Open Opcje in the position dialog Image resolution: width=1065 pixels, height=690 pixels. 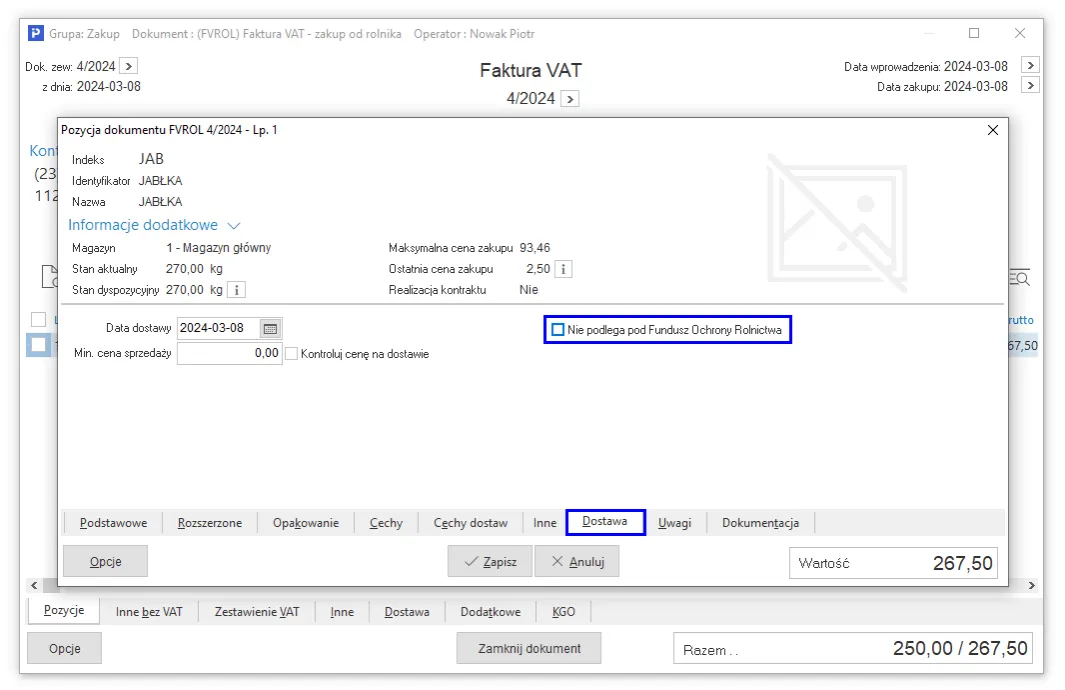coord(105,562)
